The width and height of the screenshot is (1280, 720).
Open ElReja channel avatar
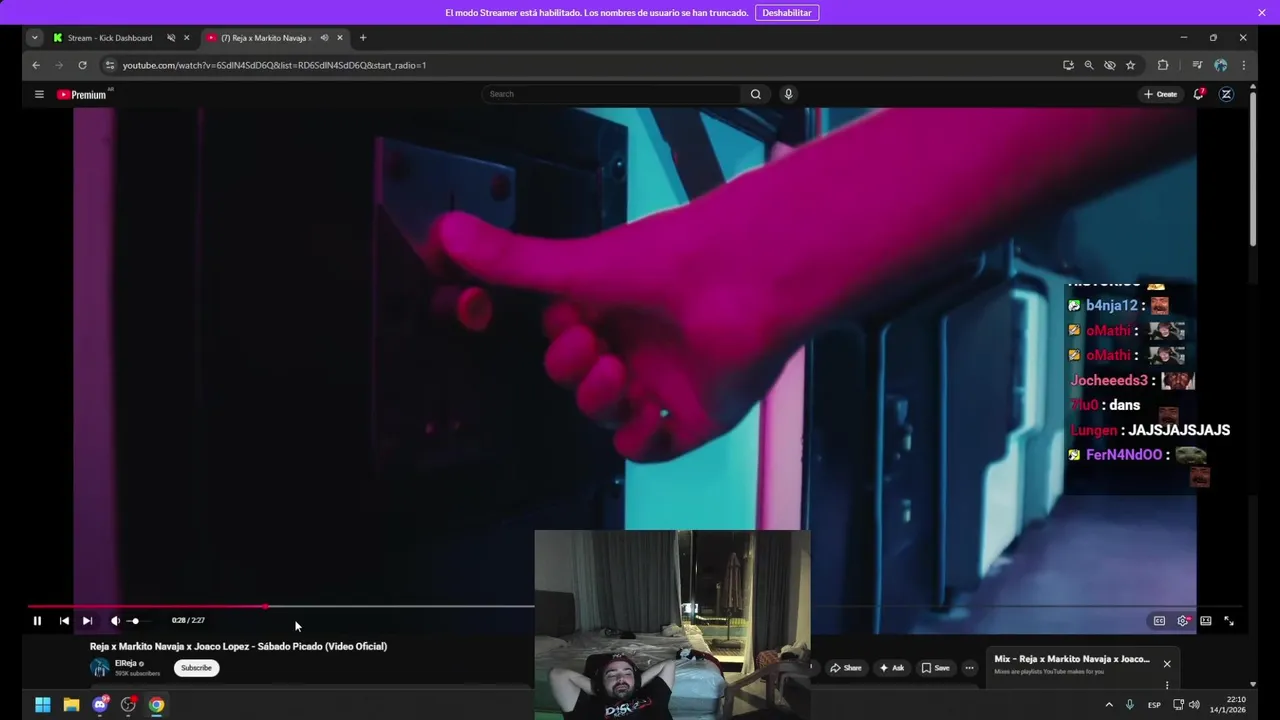tap(100, 667)
